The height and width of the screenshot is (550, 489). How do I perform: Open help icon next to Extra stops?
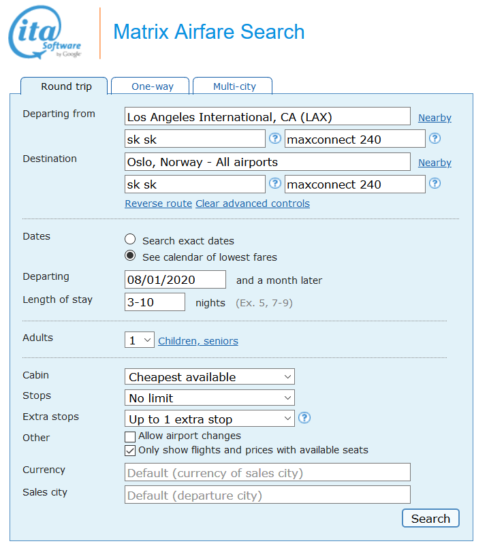304,418
